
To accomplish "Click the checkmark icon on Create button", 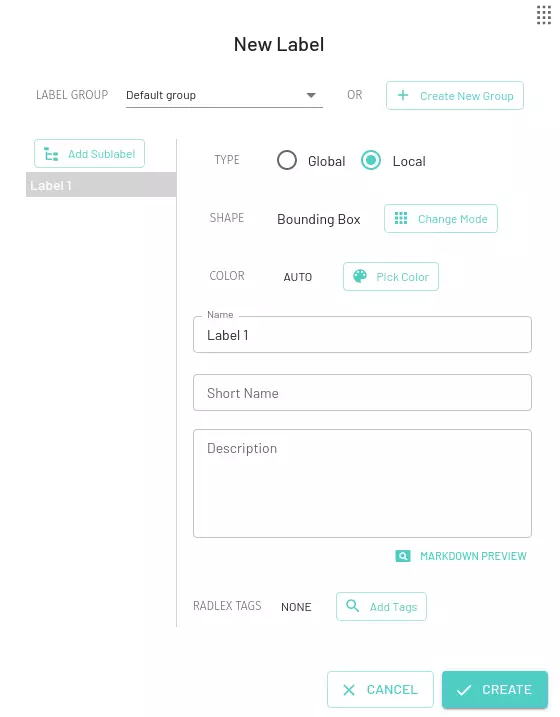I will (464, 690).
